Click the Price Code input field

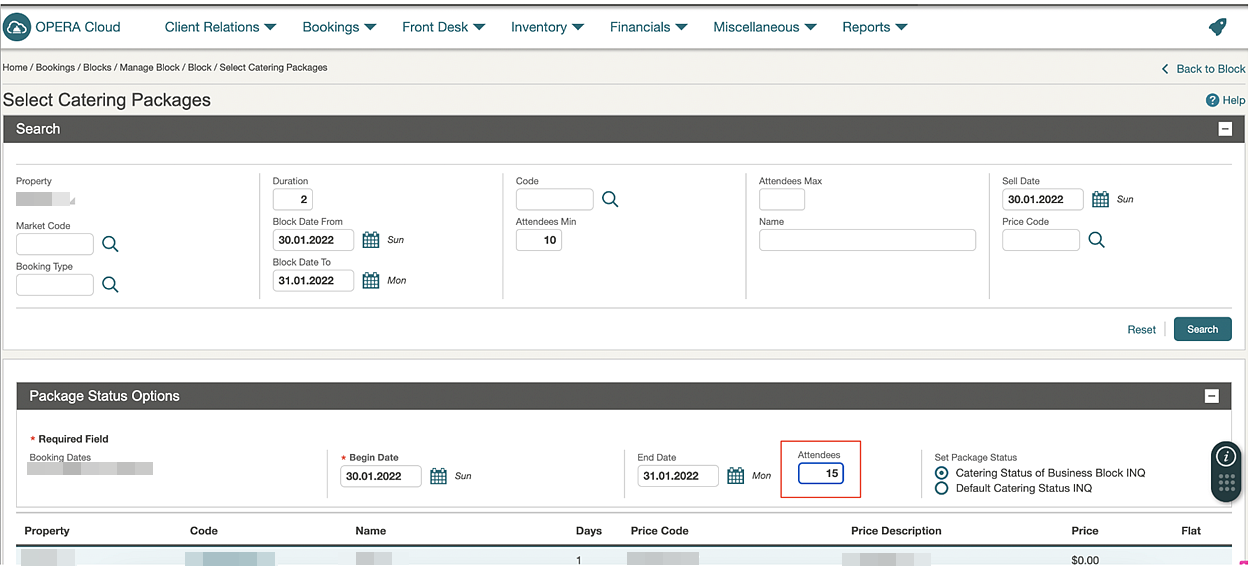1041,240
